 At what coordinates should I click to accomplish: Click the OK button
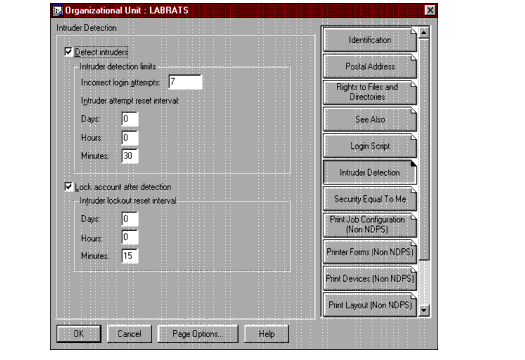79,334
